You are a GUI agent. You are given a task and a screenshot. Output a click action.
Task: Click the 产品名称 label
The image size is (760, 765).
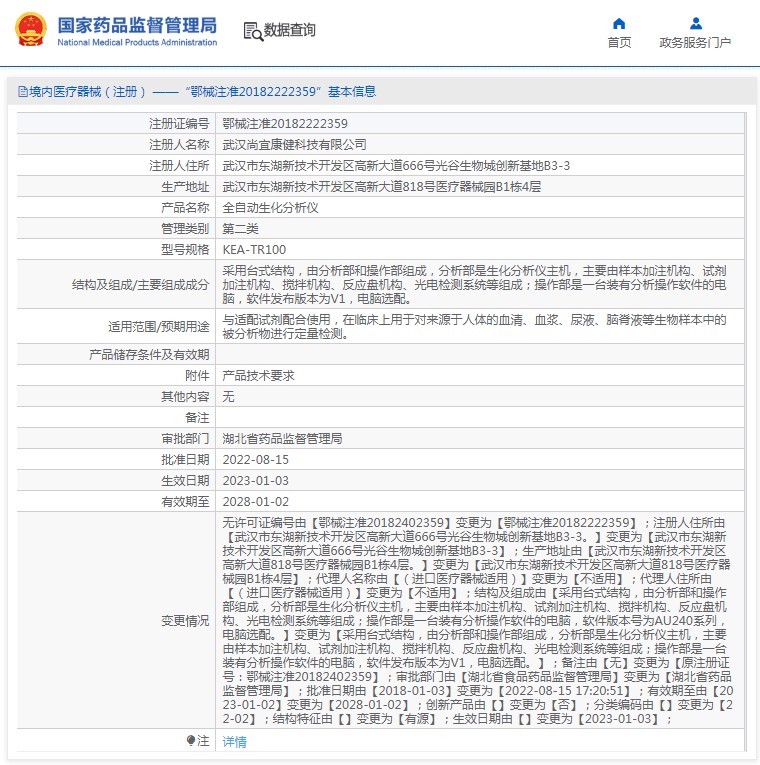[x=185, y=207]
